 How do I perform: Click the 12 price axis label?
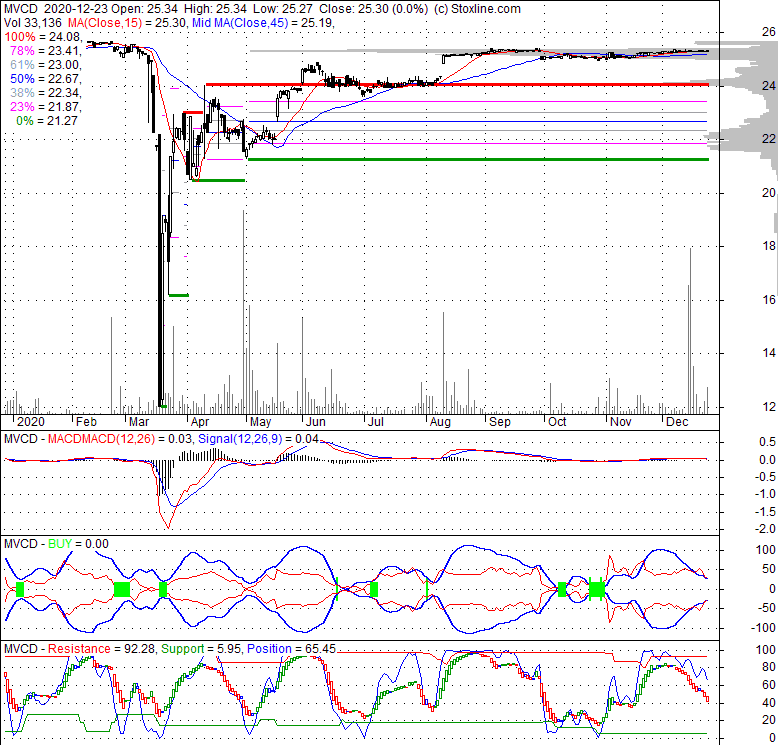769,406
